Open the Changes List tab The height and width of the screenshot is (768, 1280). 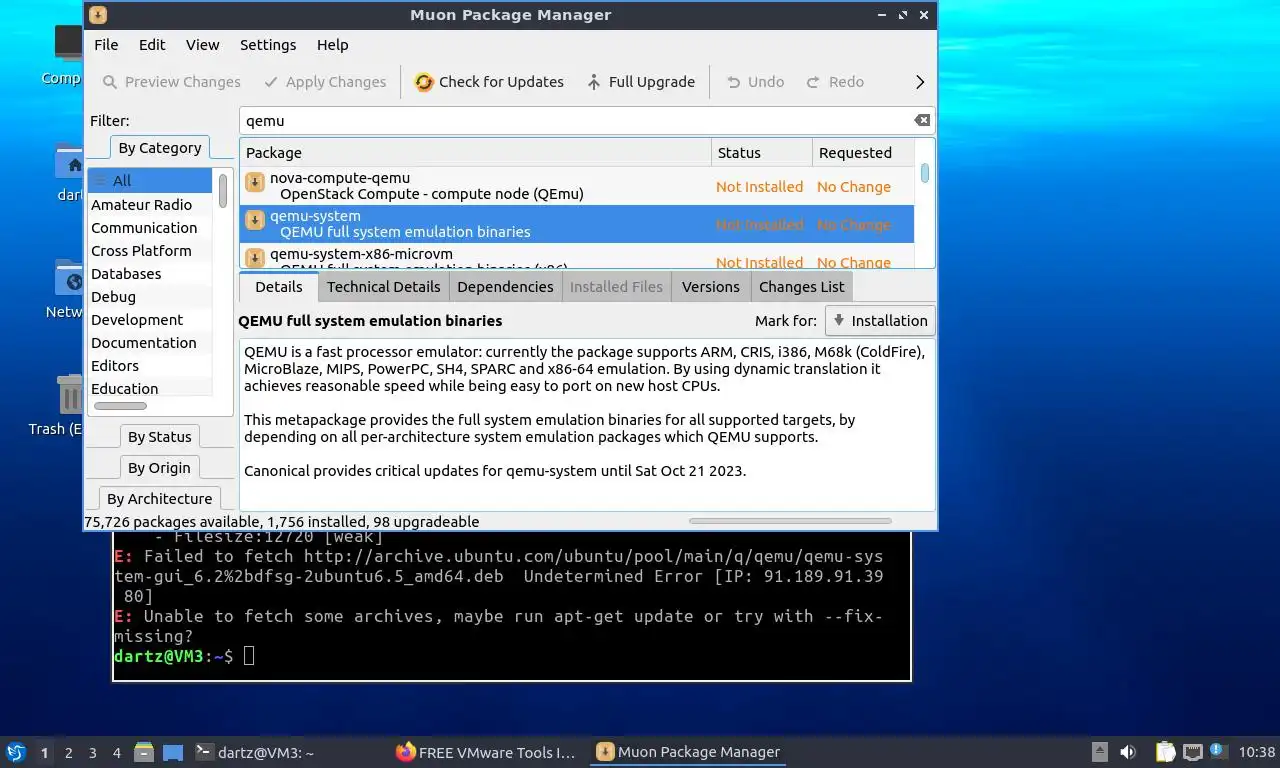click(x=802, y=287)
